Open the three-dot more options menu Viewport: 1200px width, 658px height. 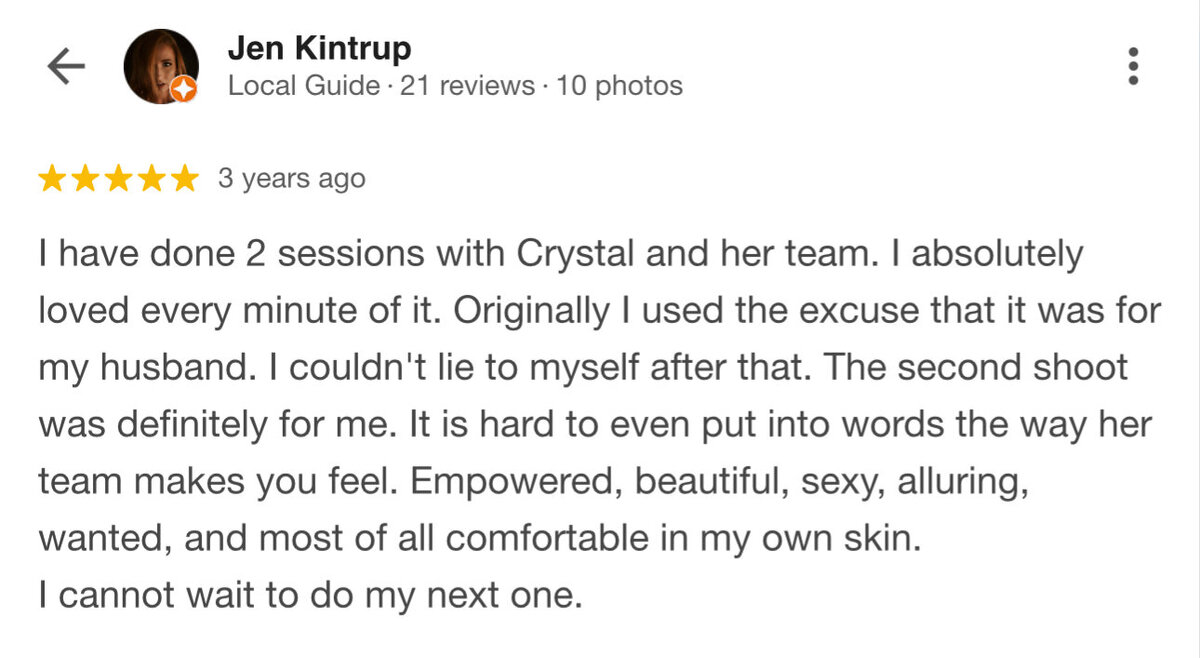click(1133, 66)
